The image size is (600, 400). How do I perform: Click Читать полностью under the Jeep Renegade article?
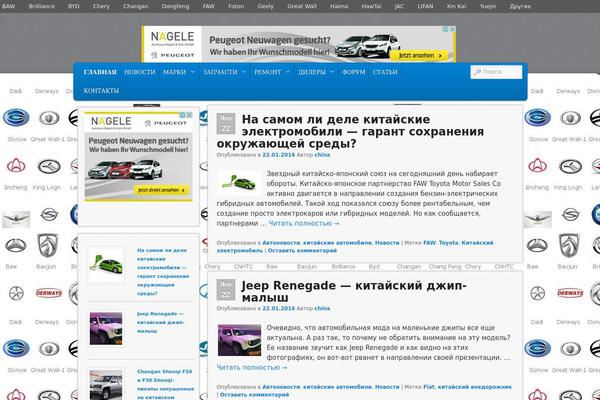[252, 367]
